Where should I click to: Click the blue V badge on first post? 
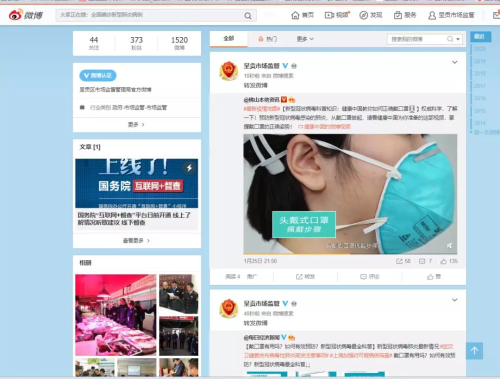[285, 66]
